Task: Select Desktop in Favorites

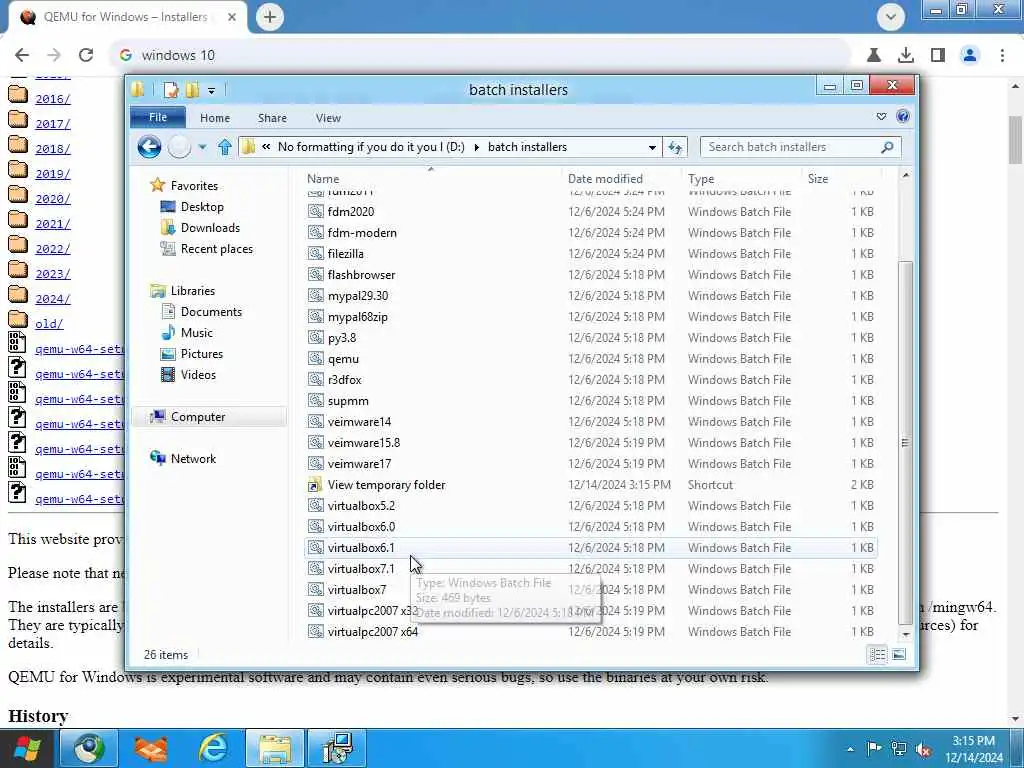Action: (202, 207)
